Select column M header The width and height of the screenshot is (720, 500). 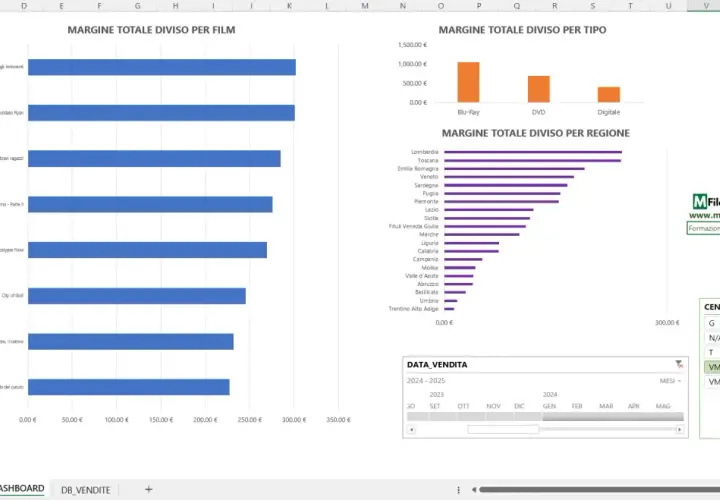click(365, 6)
